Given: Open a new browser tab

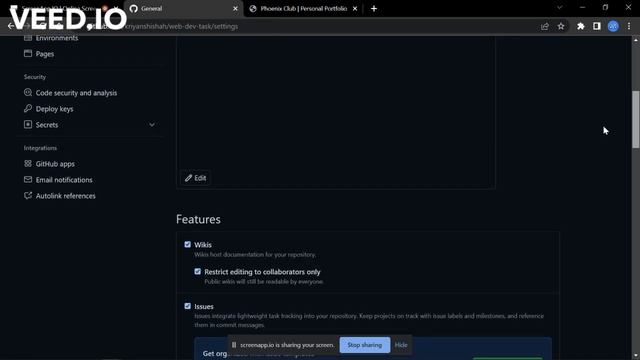Looking at the screenshot, I should coord(374,9).
